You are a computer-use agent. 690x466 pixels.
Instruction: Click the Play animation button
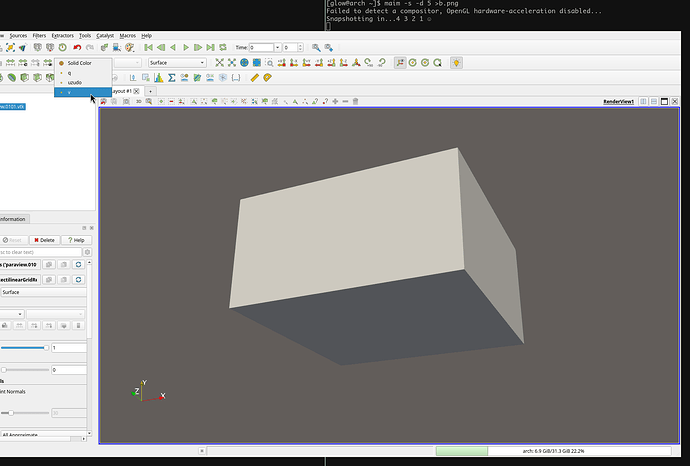(186, 47)
